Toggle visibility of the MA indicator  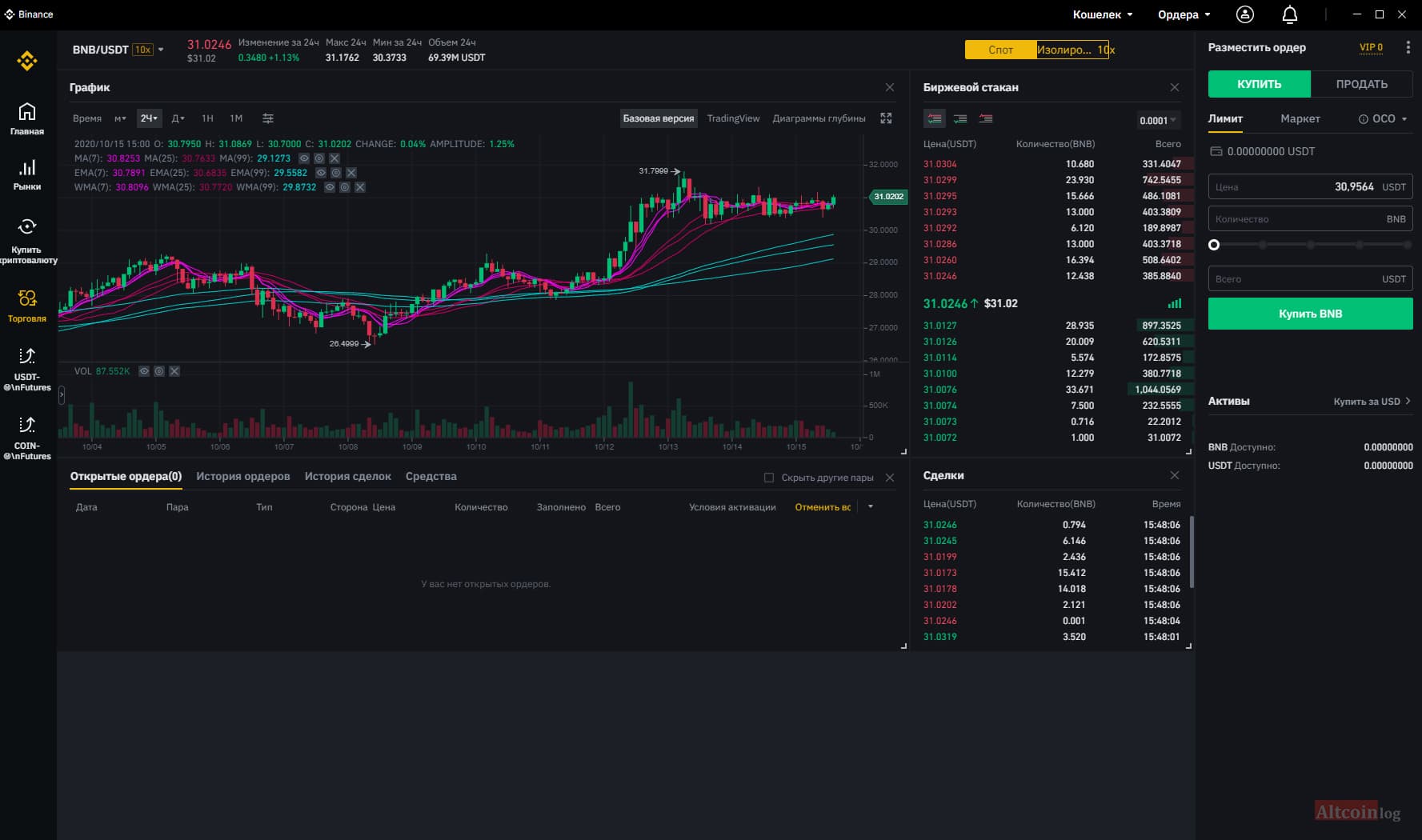click(304, 158)
